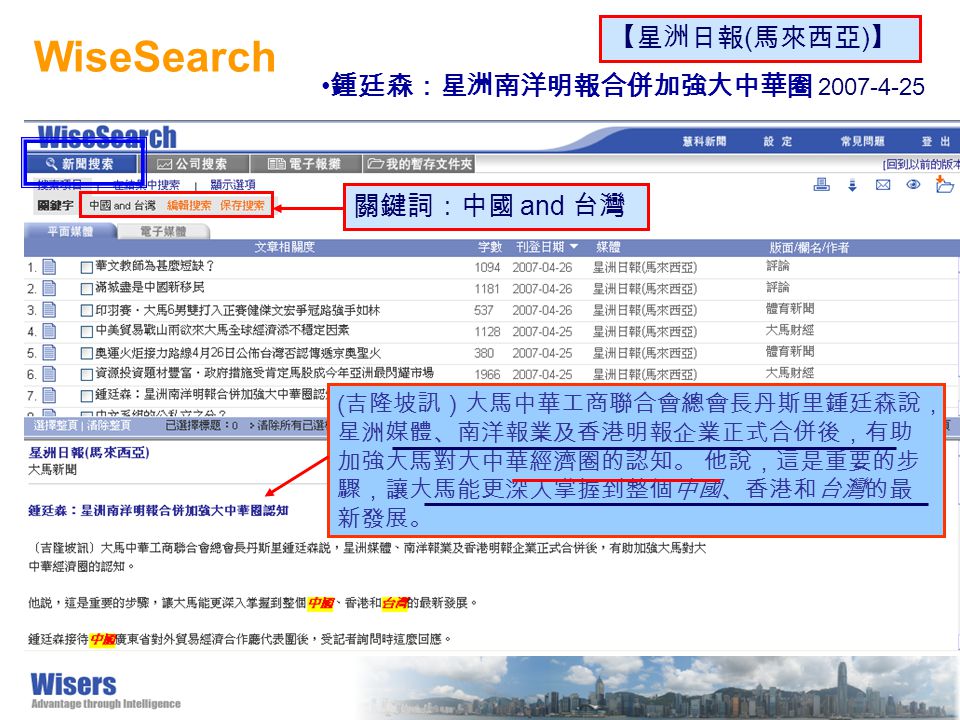The width and height of the screenshot is (960, 720).
Task: Open the document icon for result 1
Action: (49, 267)
